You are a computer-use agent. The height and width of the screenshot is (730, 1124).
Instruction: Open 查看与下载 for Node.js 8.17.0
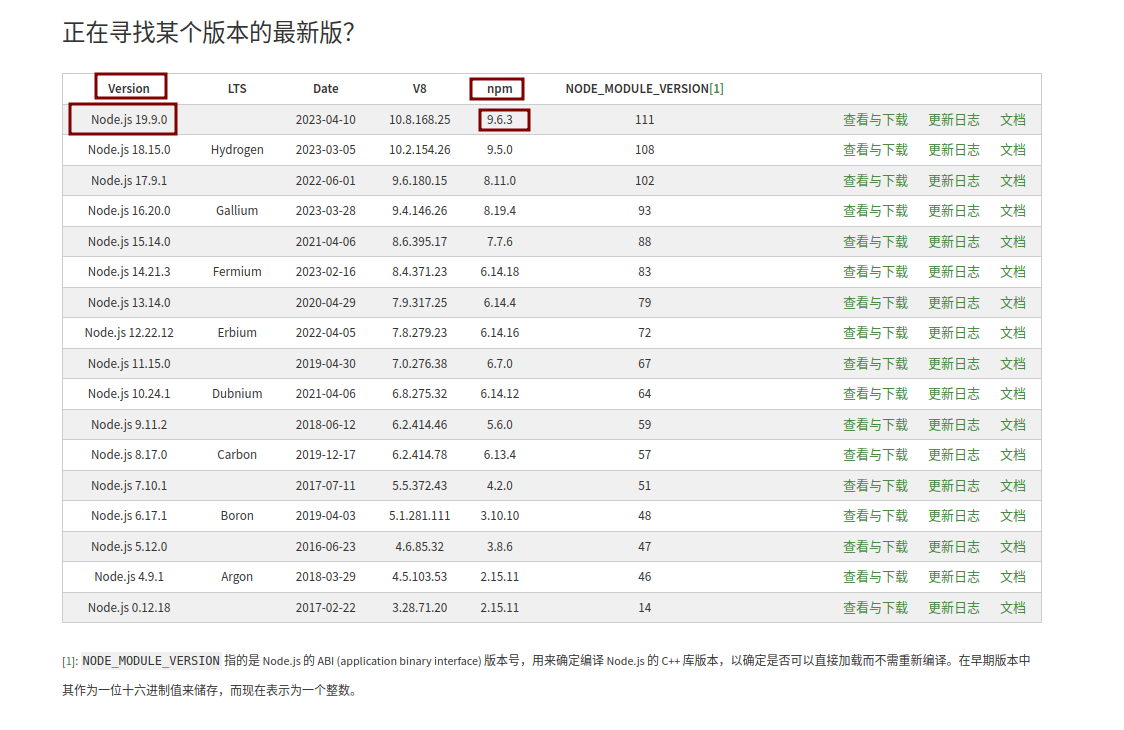point(875,455)
